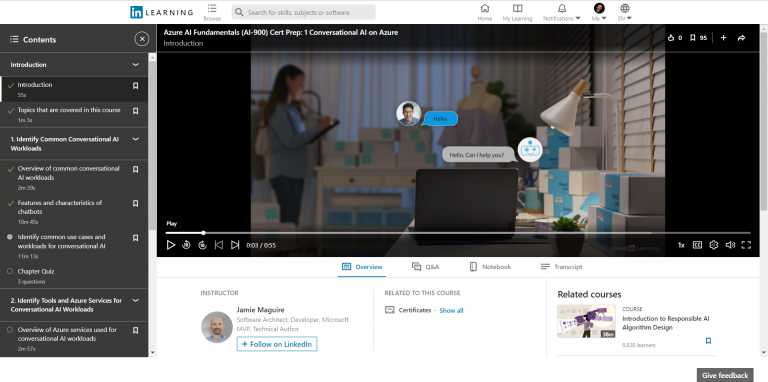Viewport: 768px width, 382px height.
Task: Skip to the next video
Action: (x=235, y=245)
